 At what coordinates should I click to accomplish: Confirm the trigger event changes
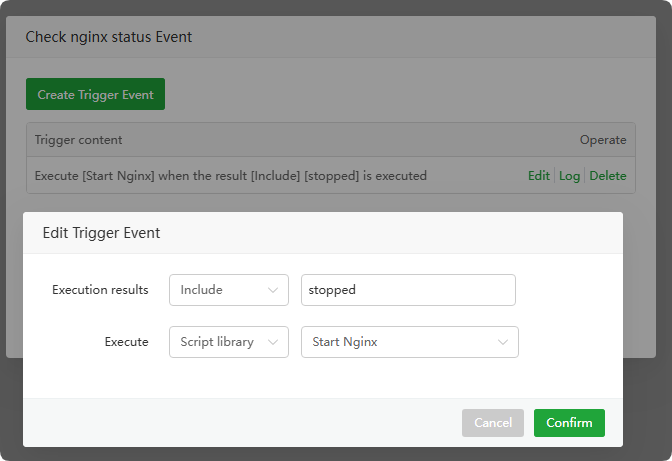click(569, 423)
